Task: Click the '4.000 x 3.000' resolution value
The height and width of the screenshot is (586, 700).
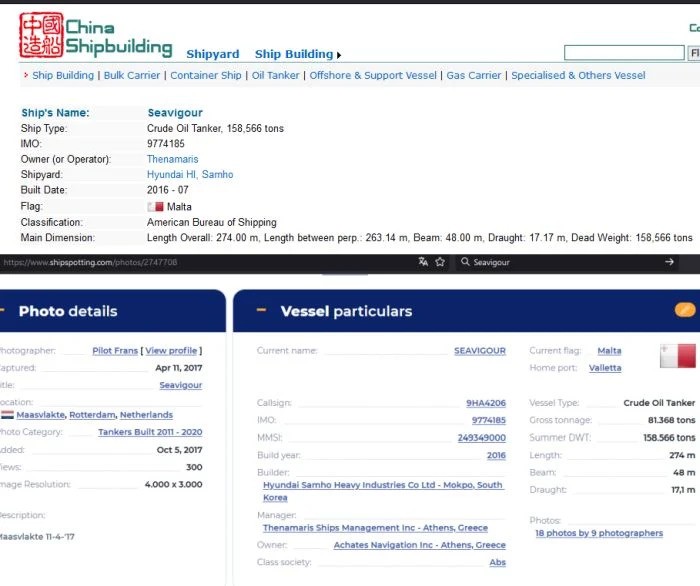Action: coord(173,484)
